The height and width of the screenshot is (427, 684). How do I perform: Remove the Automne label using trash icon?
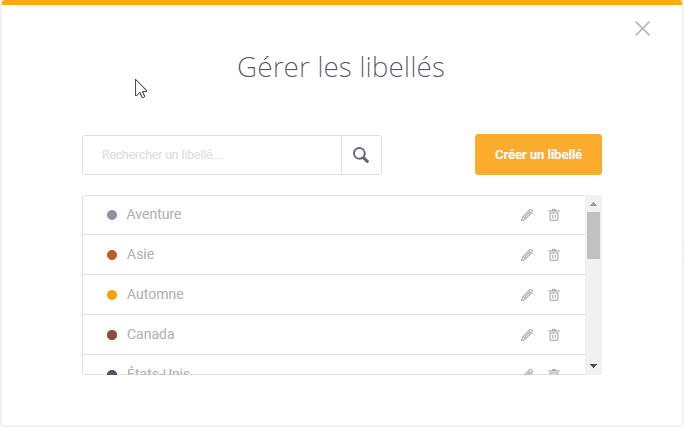pos(554,295)
